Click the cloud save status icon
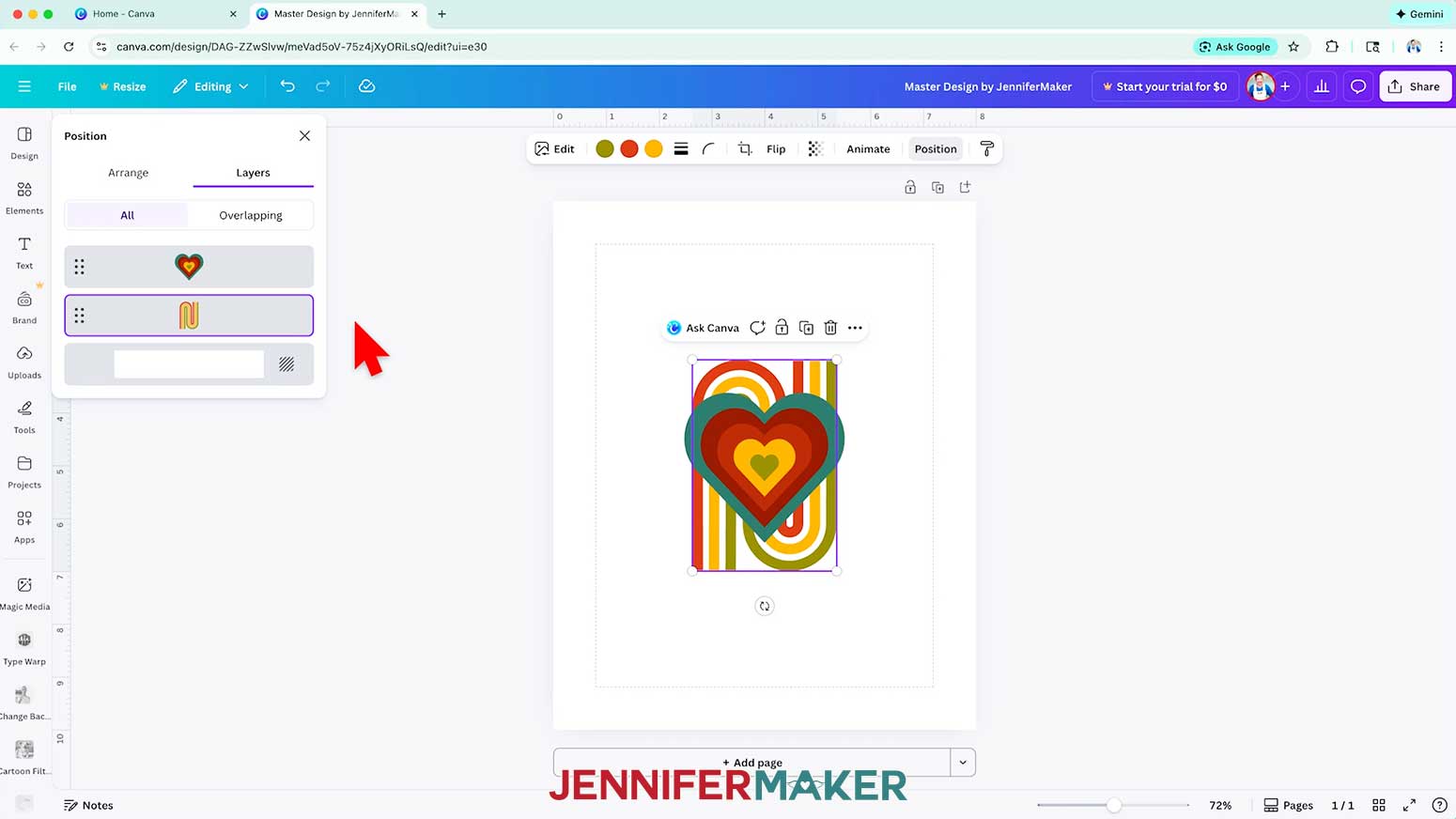 [367, 86]
